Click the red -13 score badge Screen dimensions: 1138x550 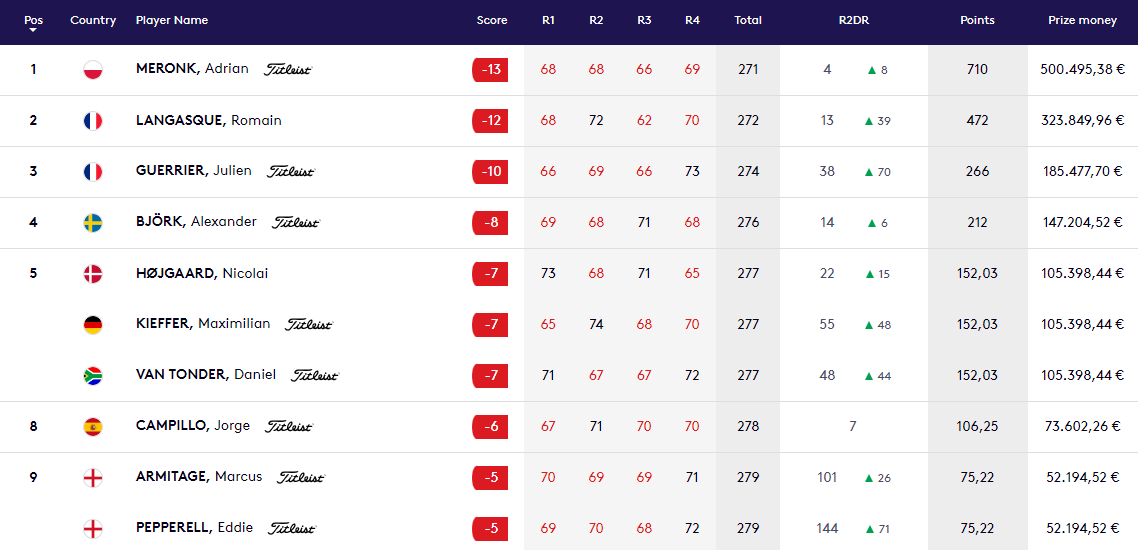[x=490, y=70]
